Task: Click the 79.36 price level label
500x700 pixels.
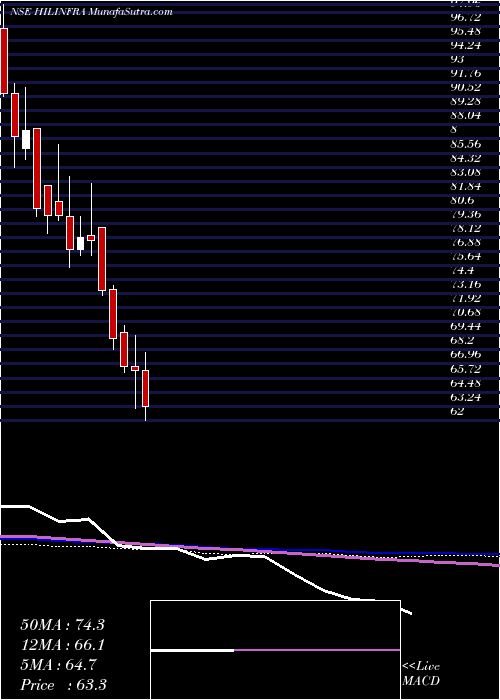Action: click(466, 213)
